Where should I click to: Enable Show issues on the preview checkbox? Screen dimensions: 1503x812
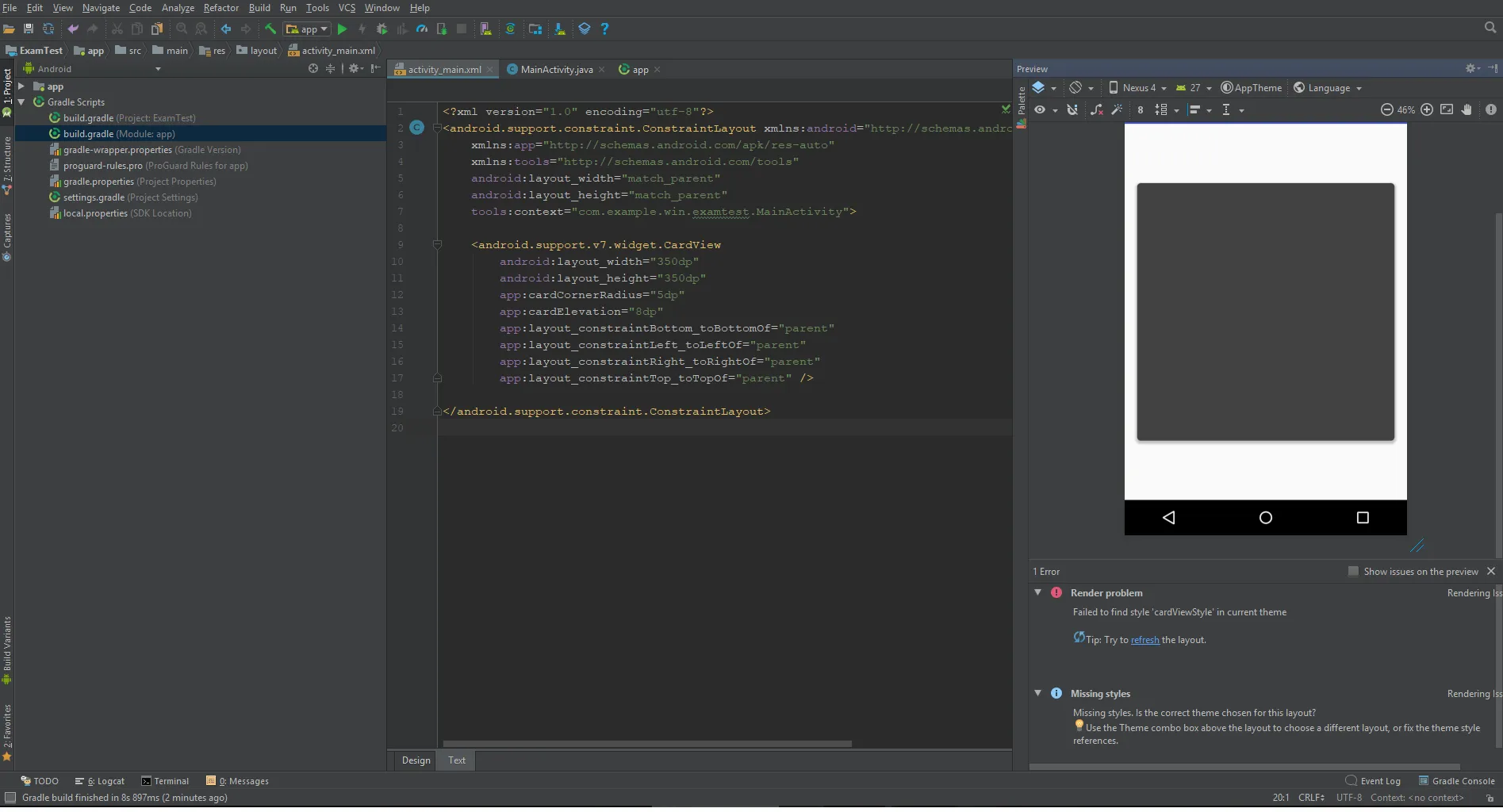1353,572
